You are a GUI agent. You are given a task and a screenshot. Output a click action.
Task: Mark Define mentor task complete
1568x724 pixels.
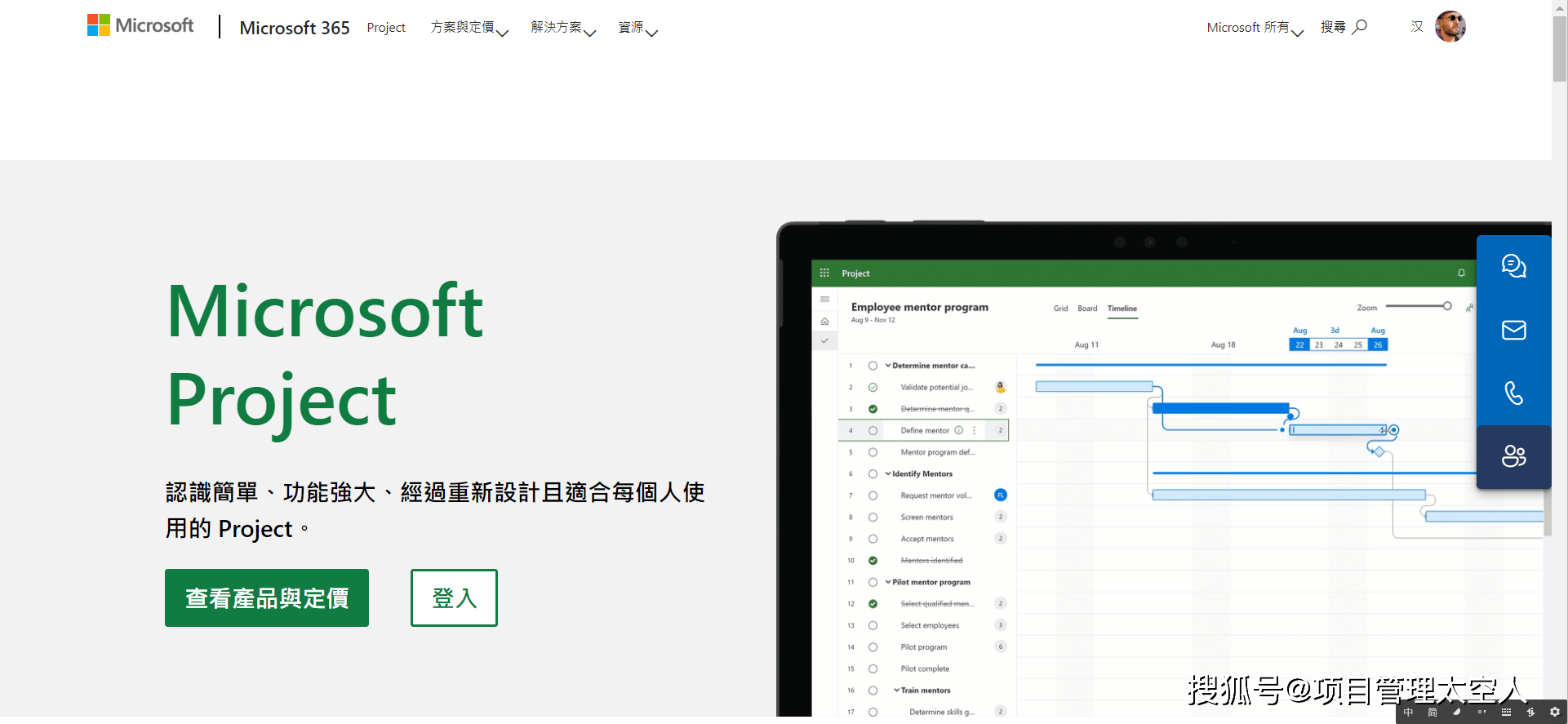coord(873,430)
